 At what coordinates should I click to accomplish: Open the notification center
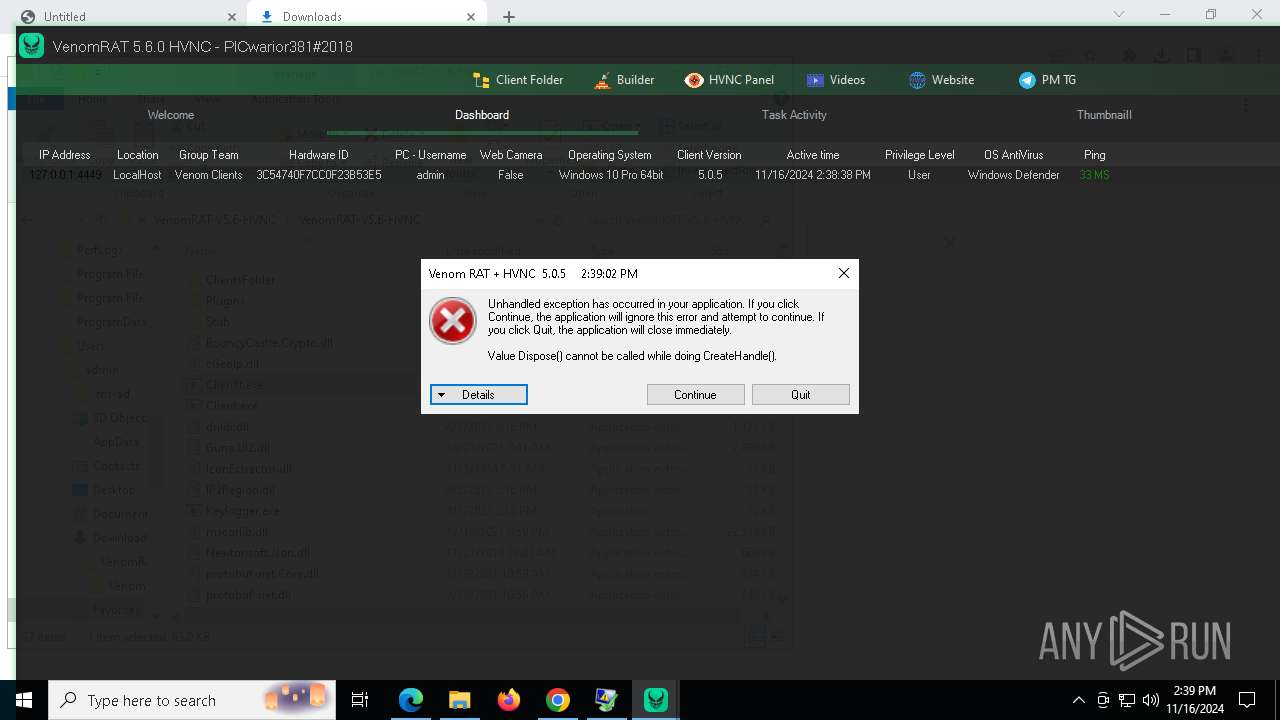(x=1247, y=700)
